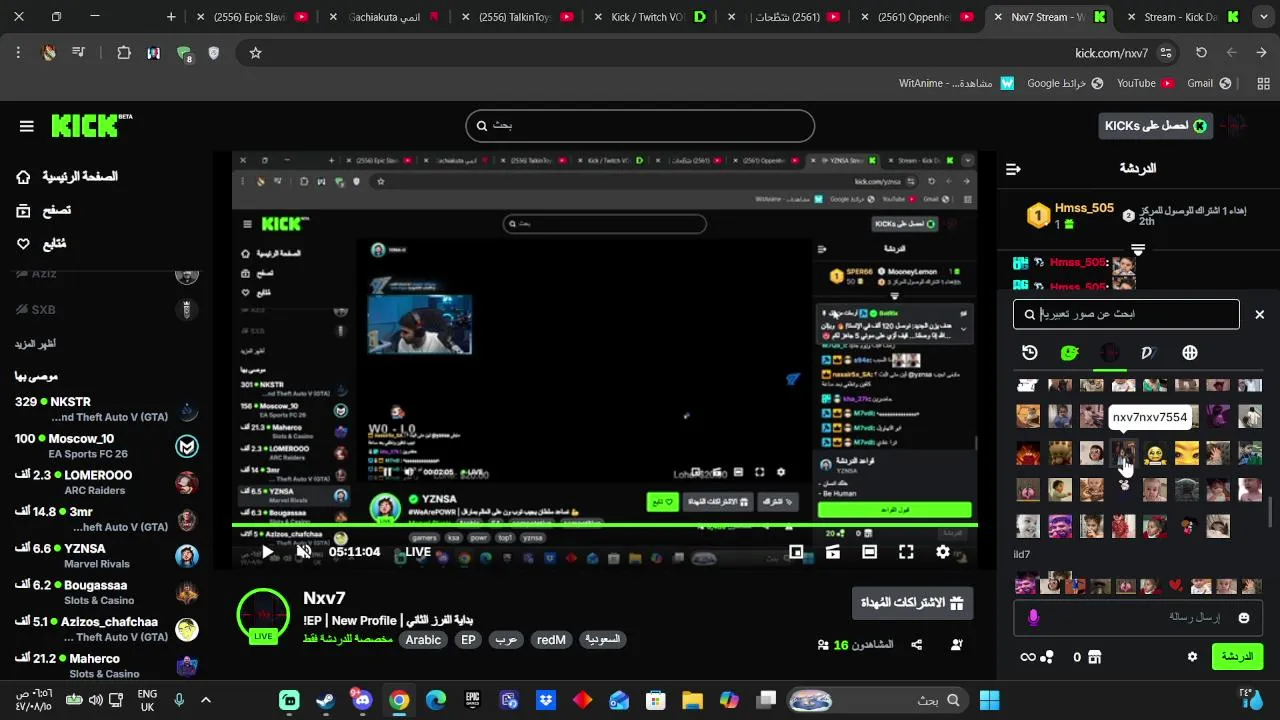Reload the browser page

pyautogui.click(x=1201, y=53)
